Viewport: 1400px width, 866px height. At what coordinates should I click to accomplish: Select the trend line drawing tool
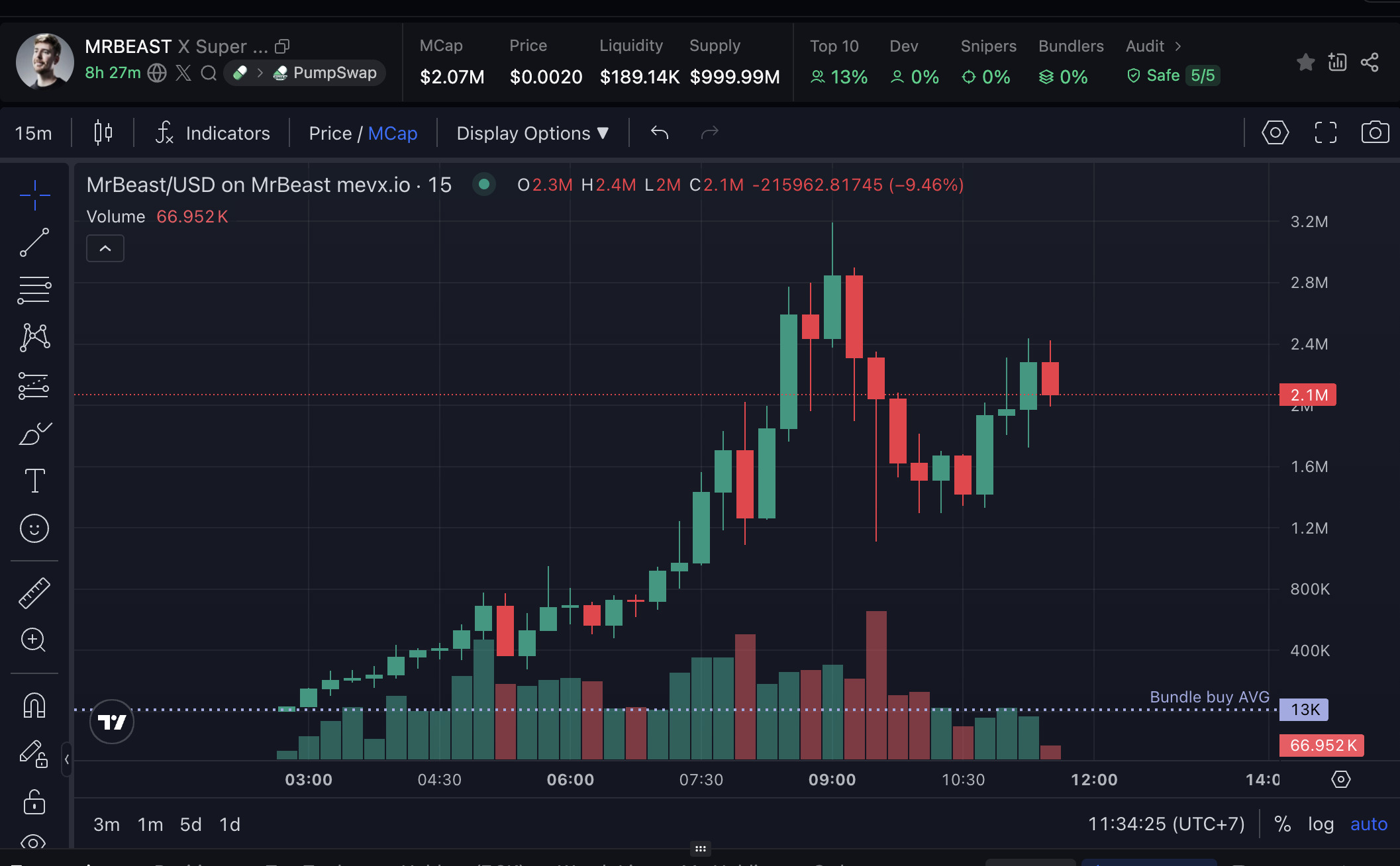pyautogui.click(x=34, y=242)
